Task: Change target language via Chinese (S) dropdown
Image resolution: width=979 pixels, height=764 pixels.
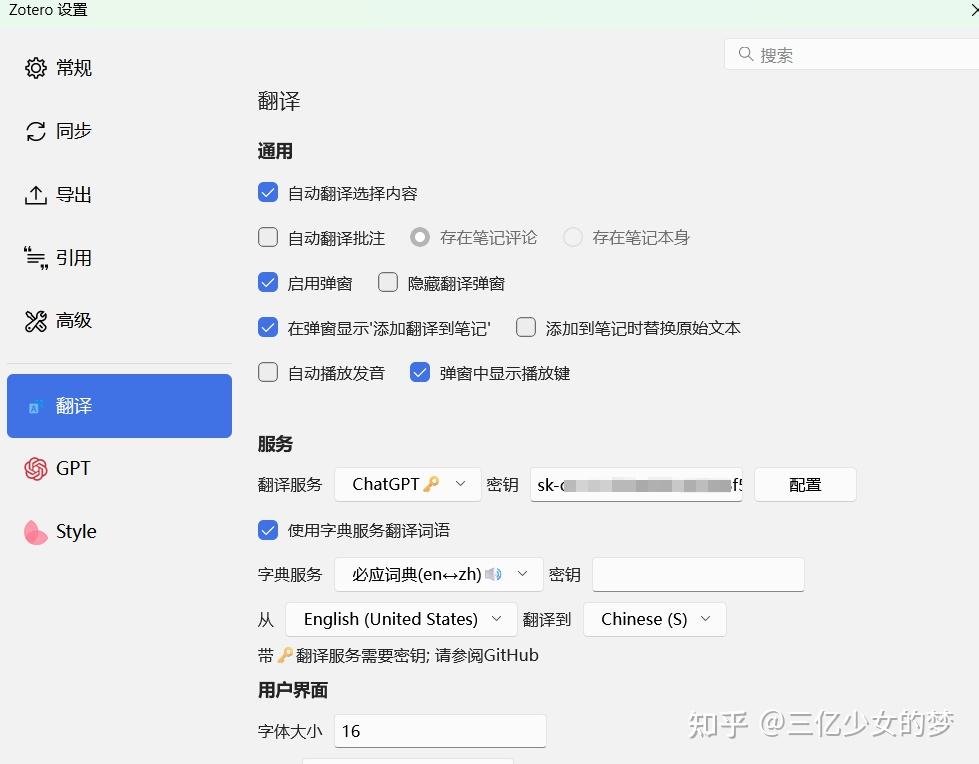Action: pyautogui.click(x=654, y=619)
